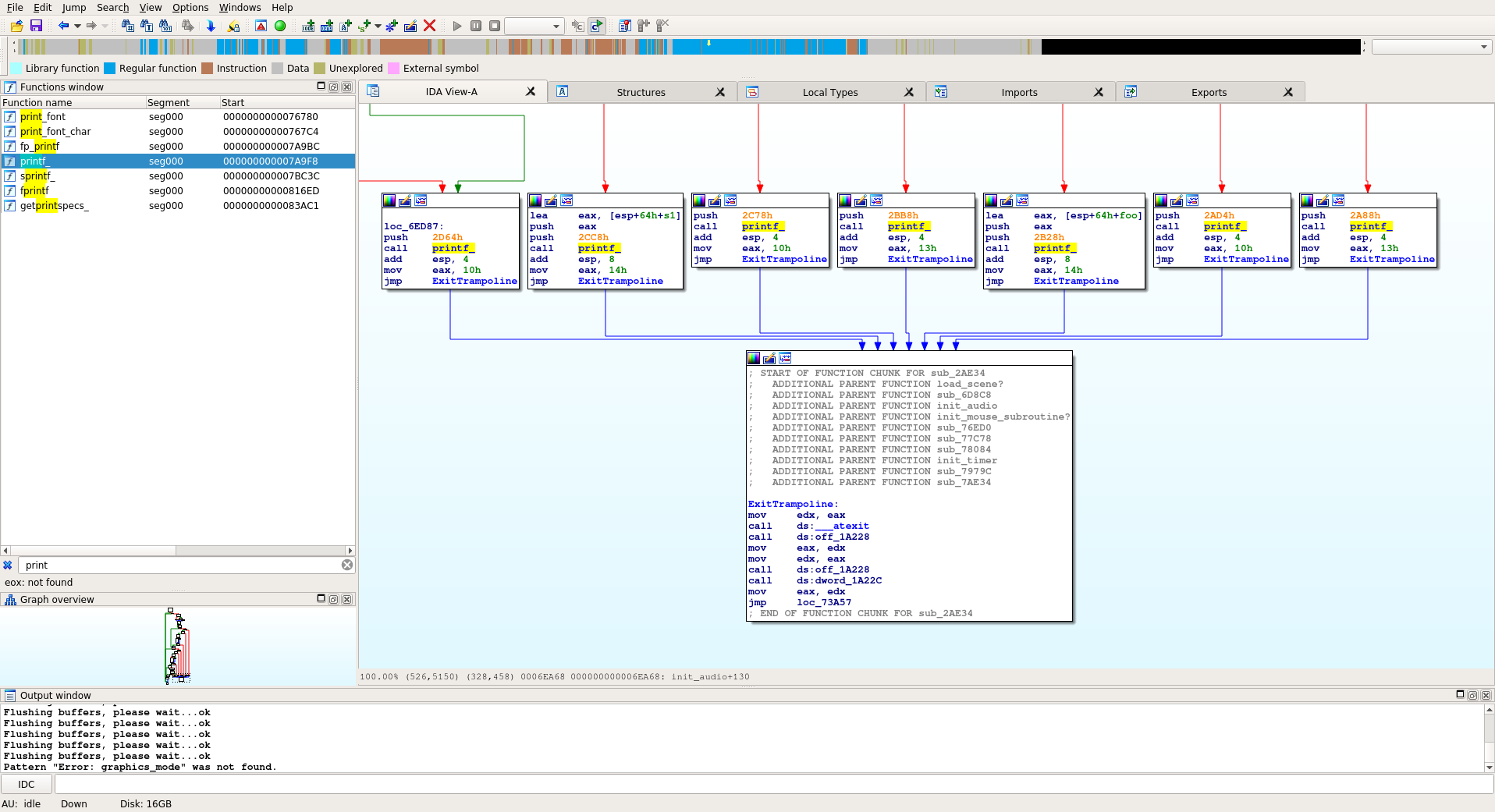Close the IDA View-A tab
The width and height of the screenshot is (1495, 812).
tap(531, 91)
